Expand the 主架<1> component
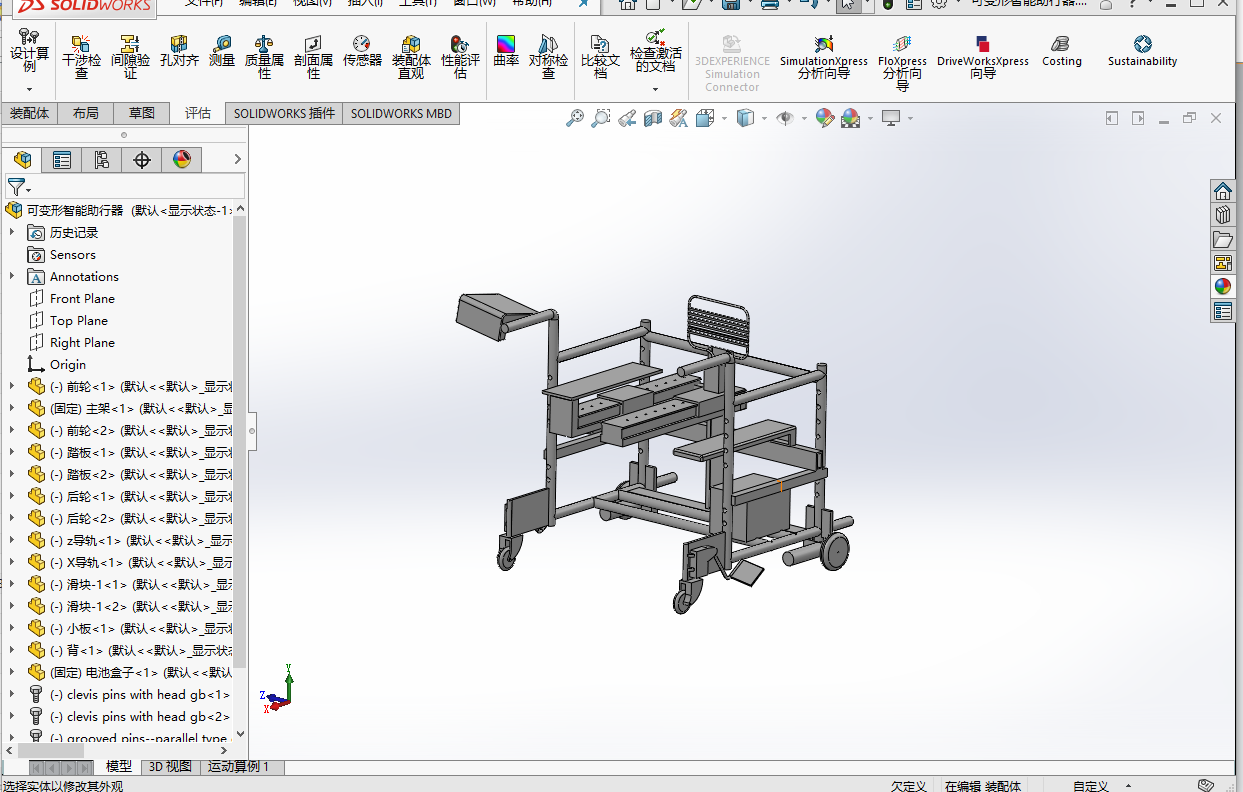Screen dimensions: 1243x792 (12, 408)
